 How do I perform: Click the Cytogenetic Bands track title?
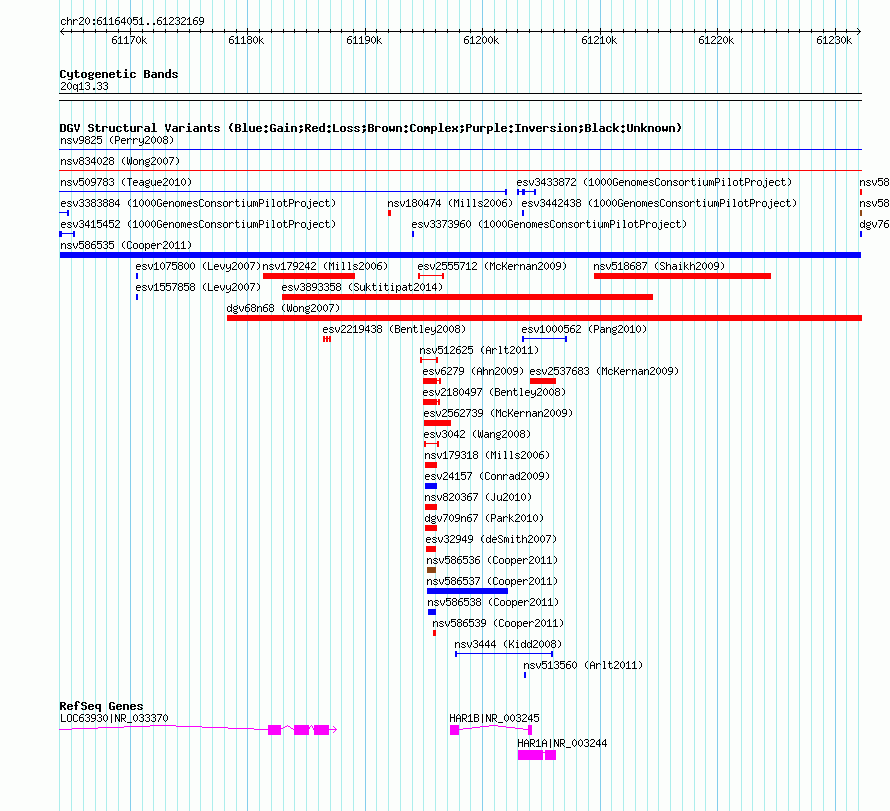119,74
